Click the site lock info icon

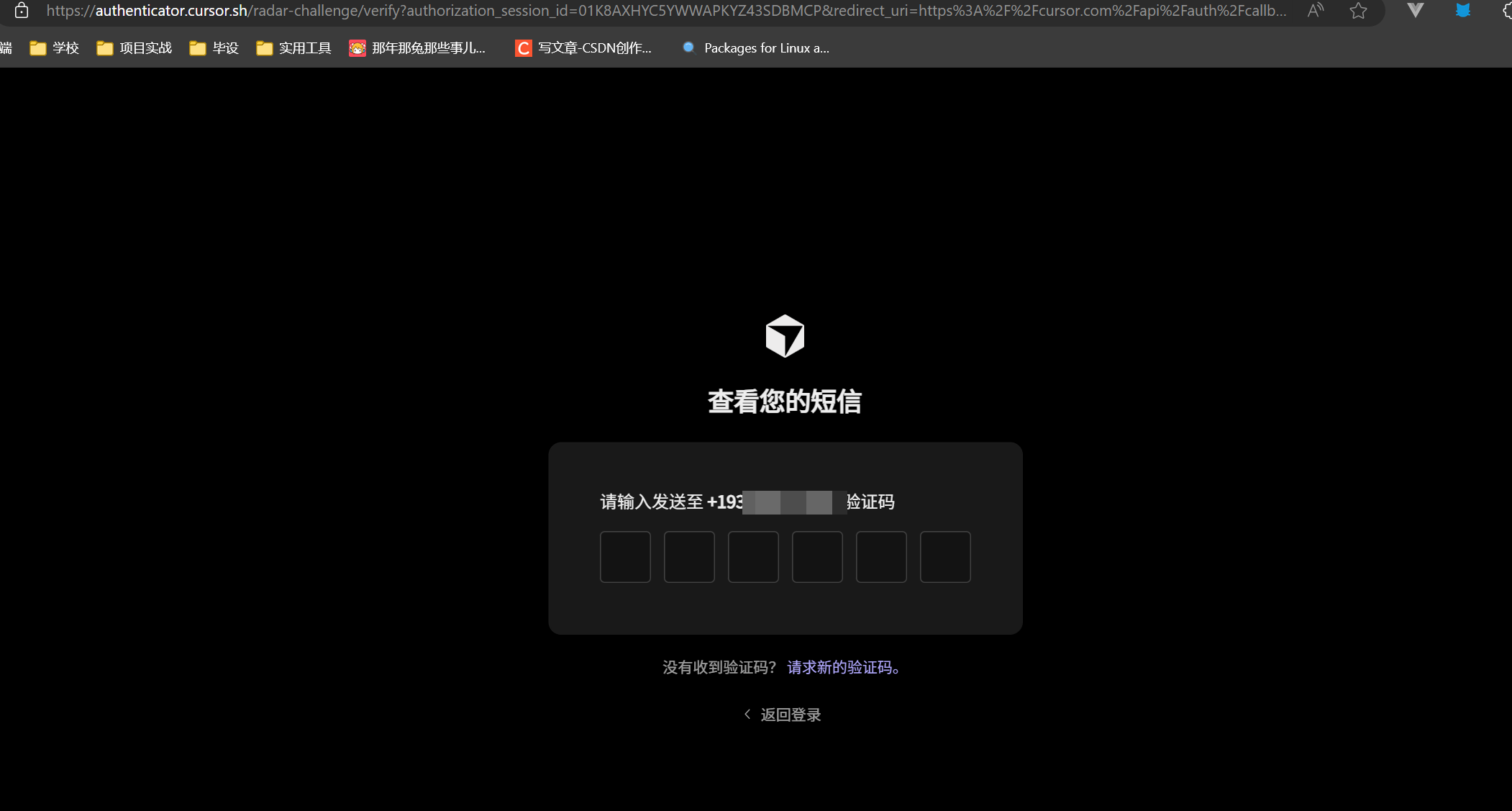pos(22,11)
